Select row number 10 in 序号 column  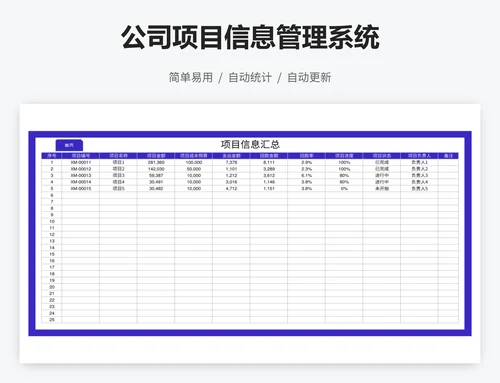52,221
